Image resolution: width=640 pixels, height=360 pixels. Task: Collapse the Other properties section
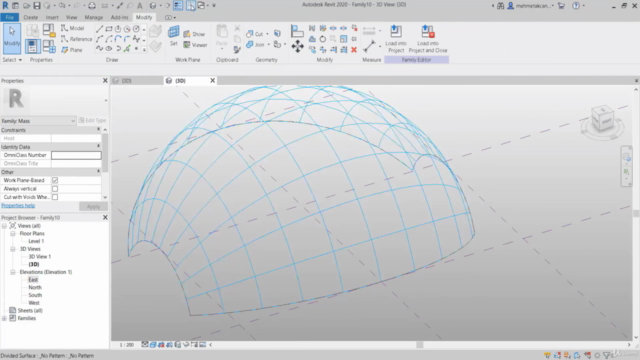(x=98, y=172)
